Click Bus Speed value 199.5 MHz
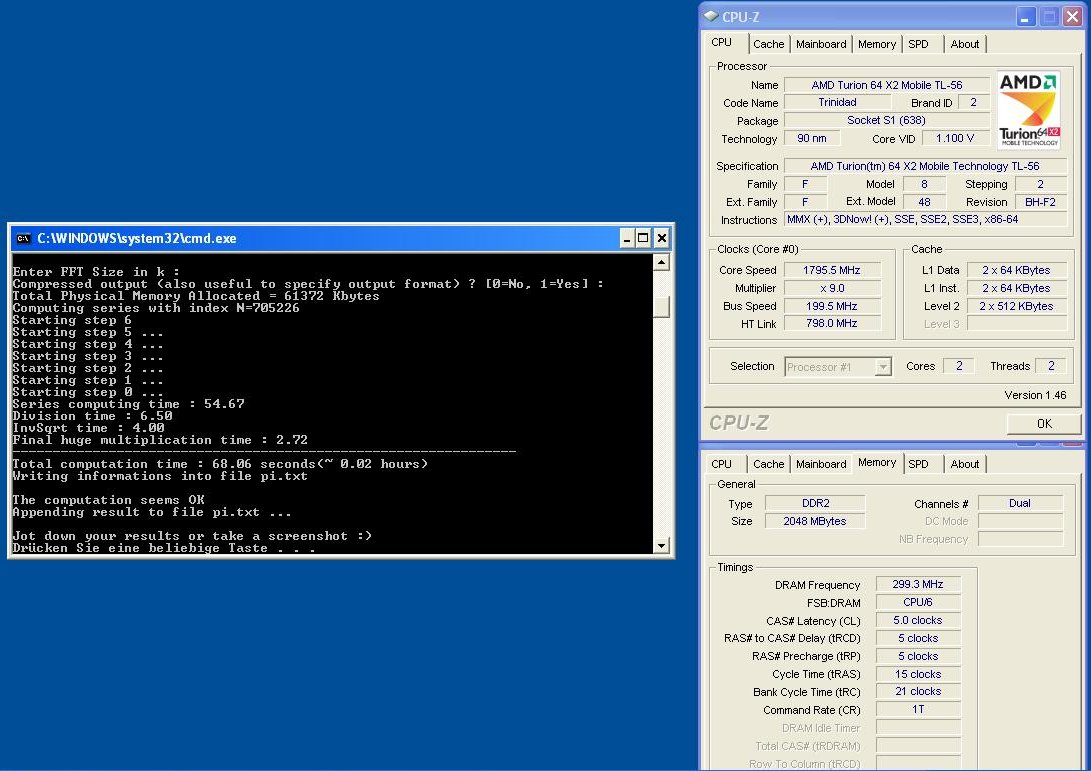The width and height of the screenshot is (1091, 771). (x=831, y=306)
